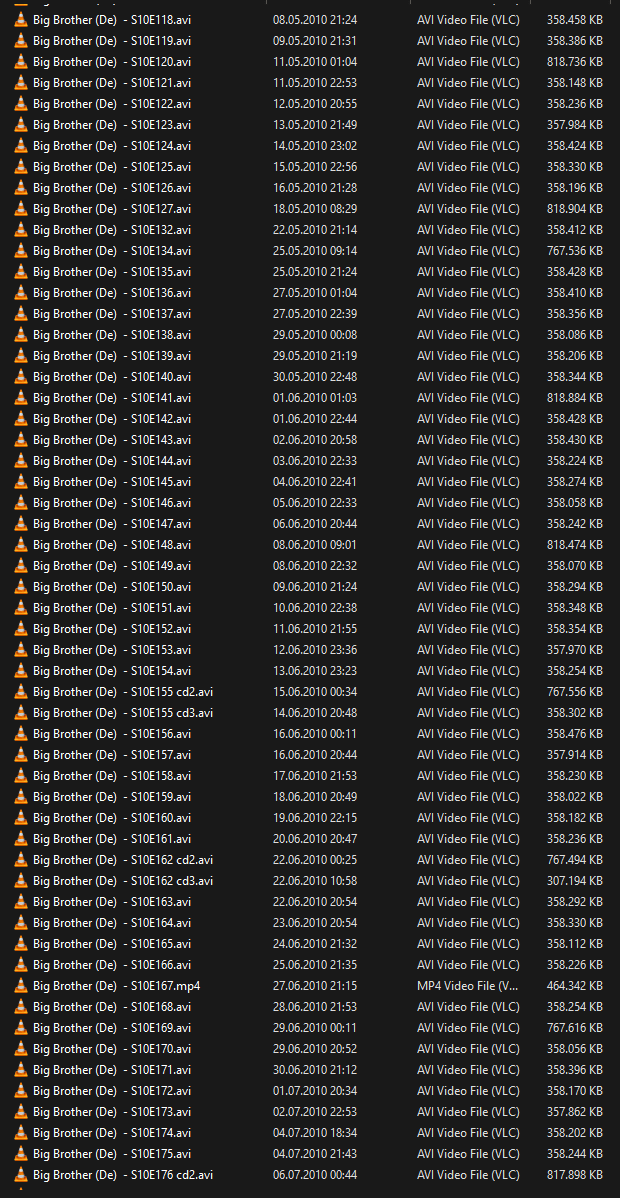This screenshot has height=1198, width=620.
Task: Click the MP4 Video File type cell
Action: click(x=468, y=986)
